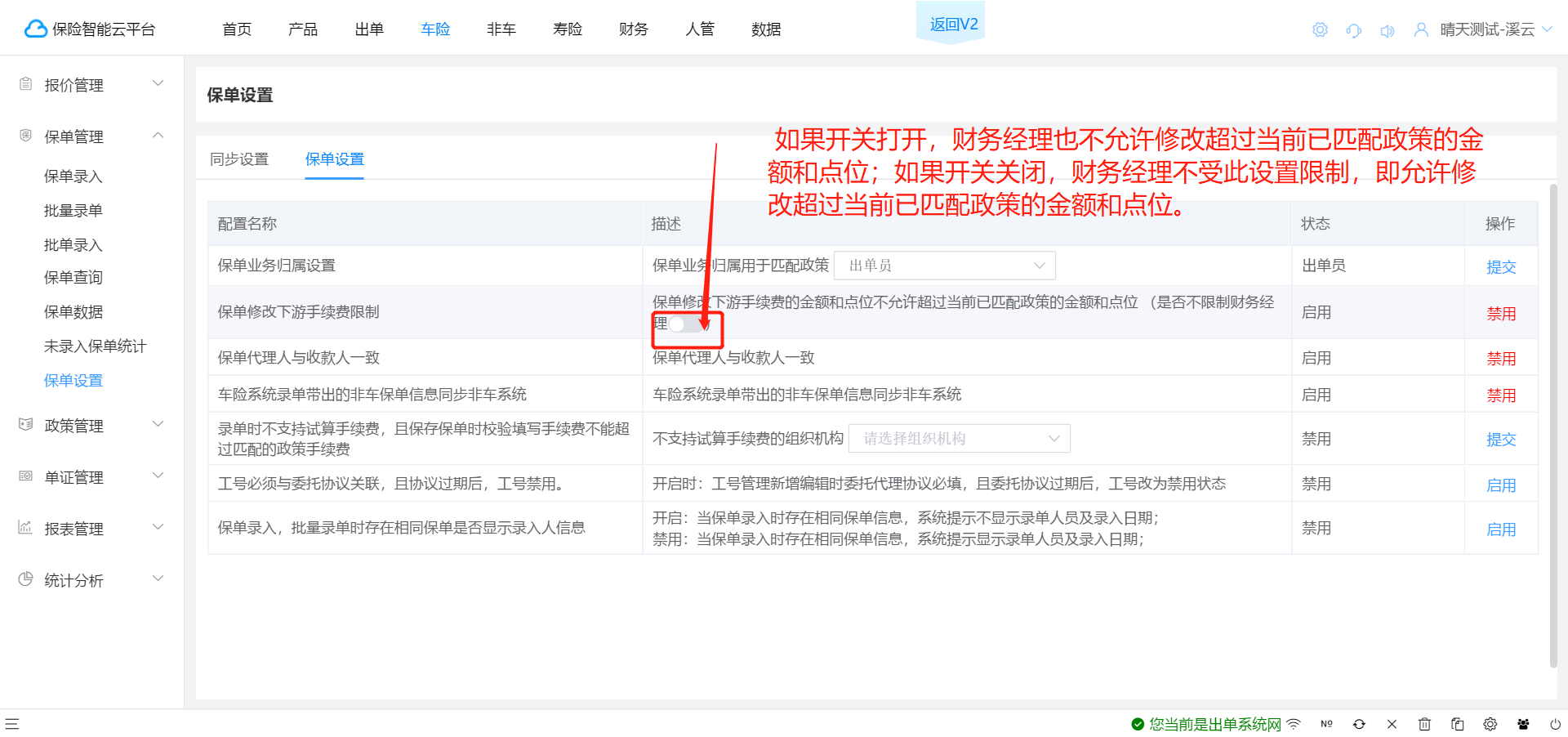
Task: Open the gear settings icon in status bar
Action: (1490, 724)
